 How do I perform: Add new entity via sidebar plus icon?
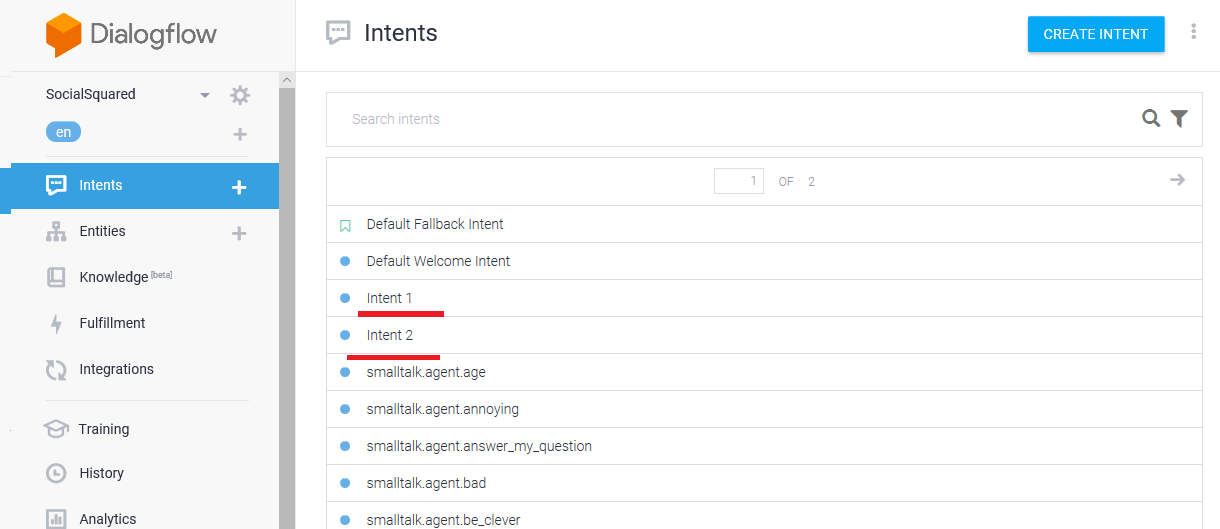click(x=239, y=233)
